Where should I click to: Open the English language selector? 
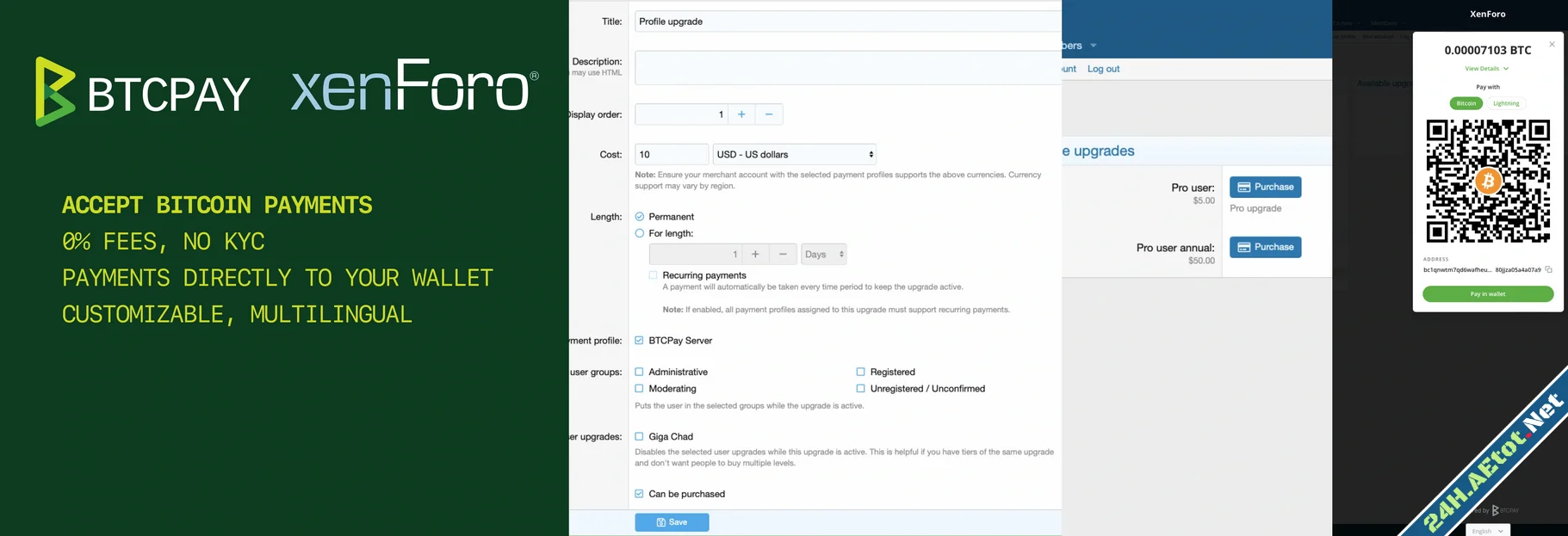pyautogui.click(x=1488, y=531)
